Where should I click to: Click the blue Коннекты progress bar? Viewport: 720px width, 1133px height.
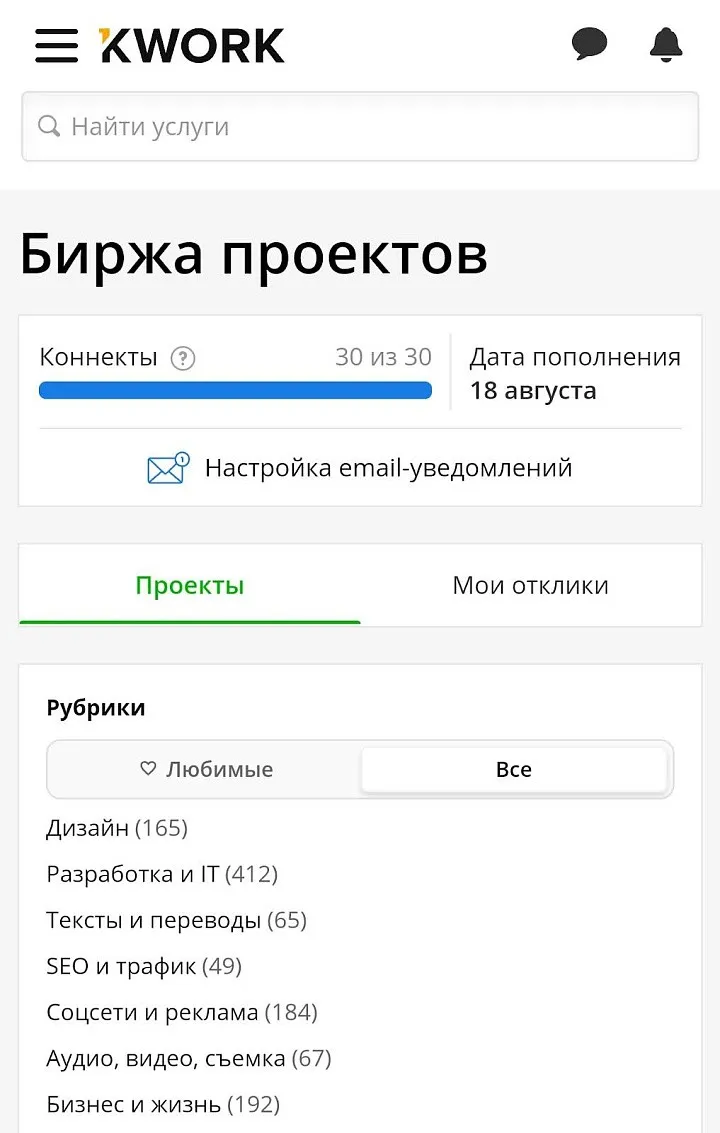235,391
